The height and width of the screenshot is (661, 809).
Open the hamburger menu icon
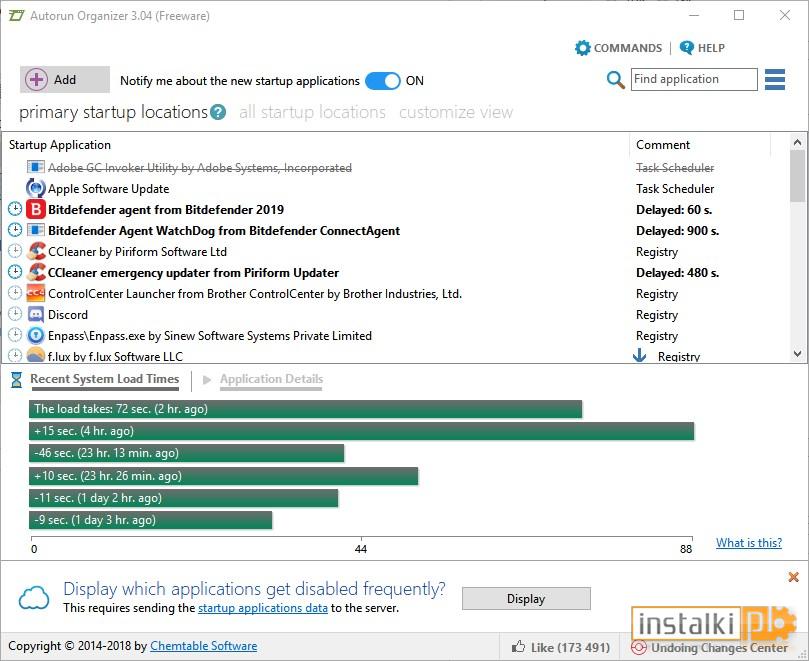click(x=774, y=79)
